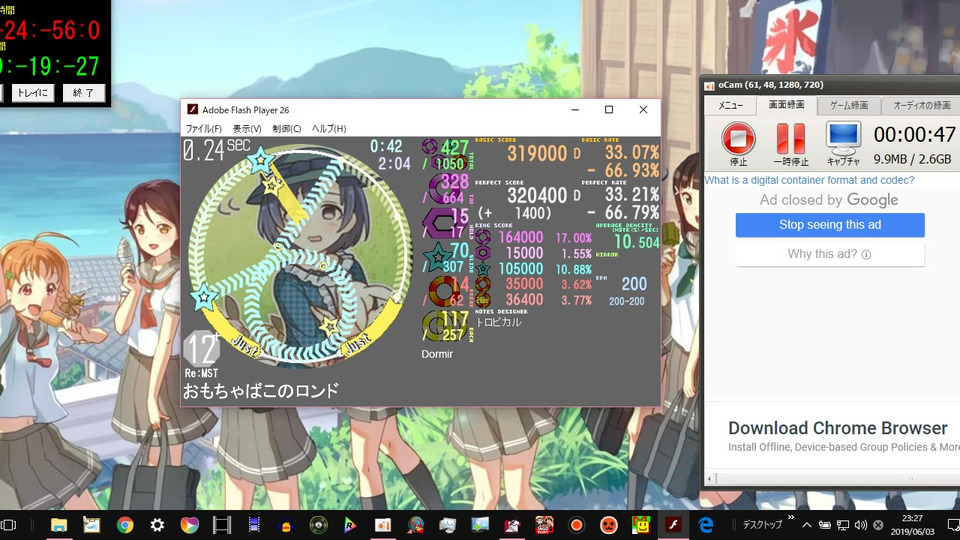Click the song title おもちゃばこのロンド
This screenshot has height=540, width=960.
[x=261, y=391]
